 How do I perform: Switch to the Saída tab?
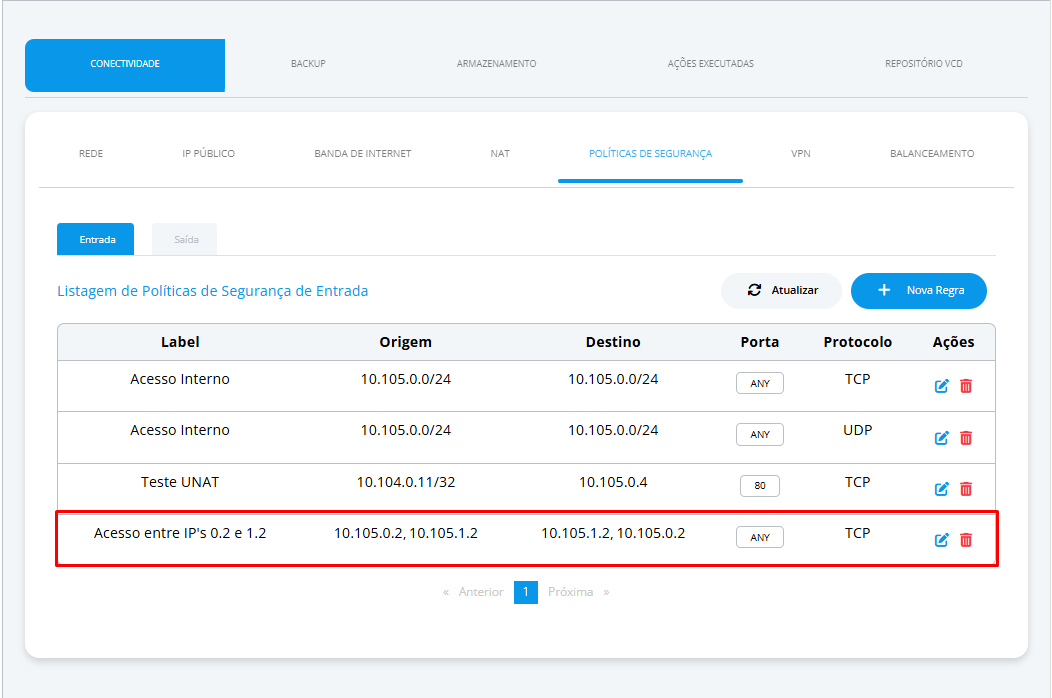185,240
